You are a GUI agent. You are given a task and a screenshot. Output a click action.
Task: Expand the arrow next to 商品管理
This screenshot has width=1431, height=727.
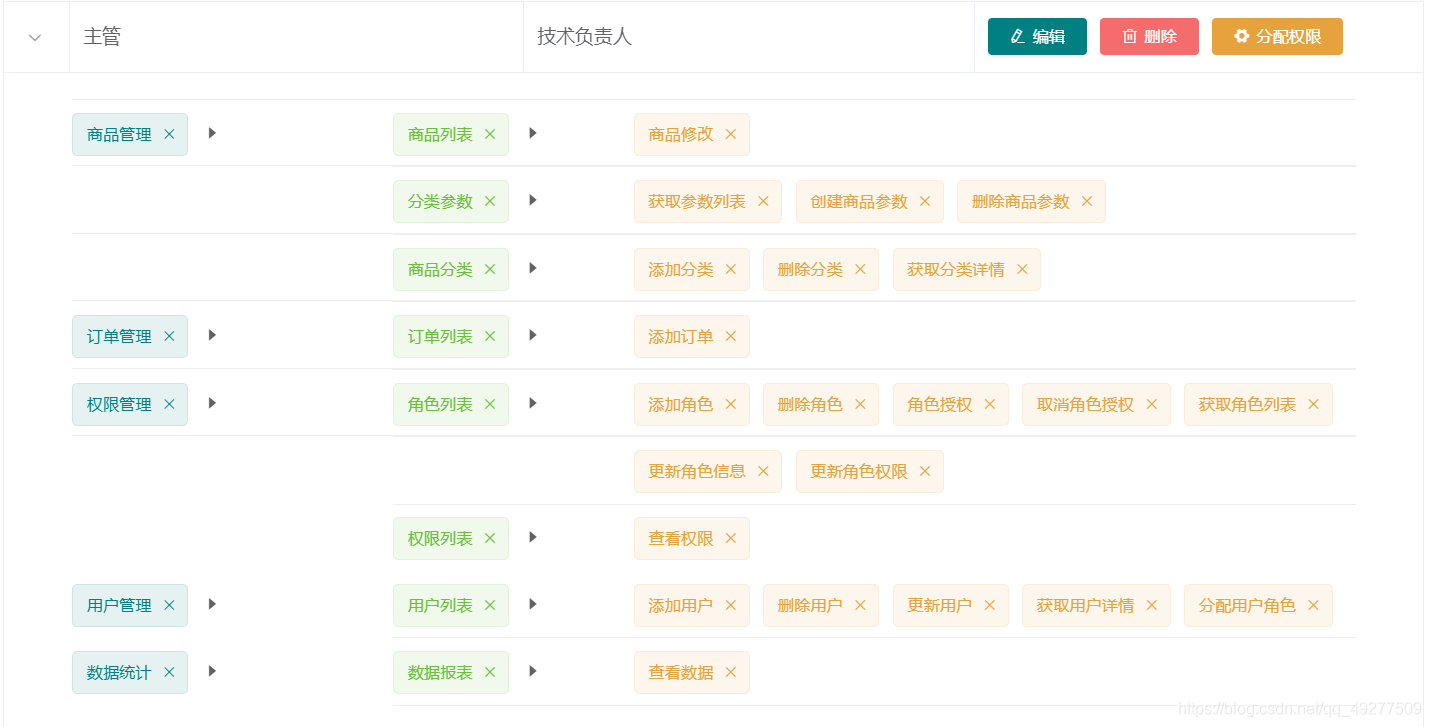pyautogui.click(x=211, y=134)
